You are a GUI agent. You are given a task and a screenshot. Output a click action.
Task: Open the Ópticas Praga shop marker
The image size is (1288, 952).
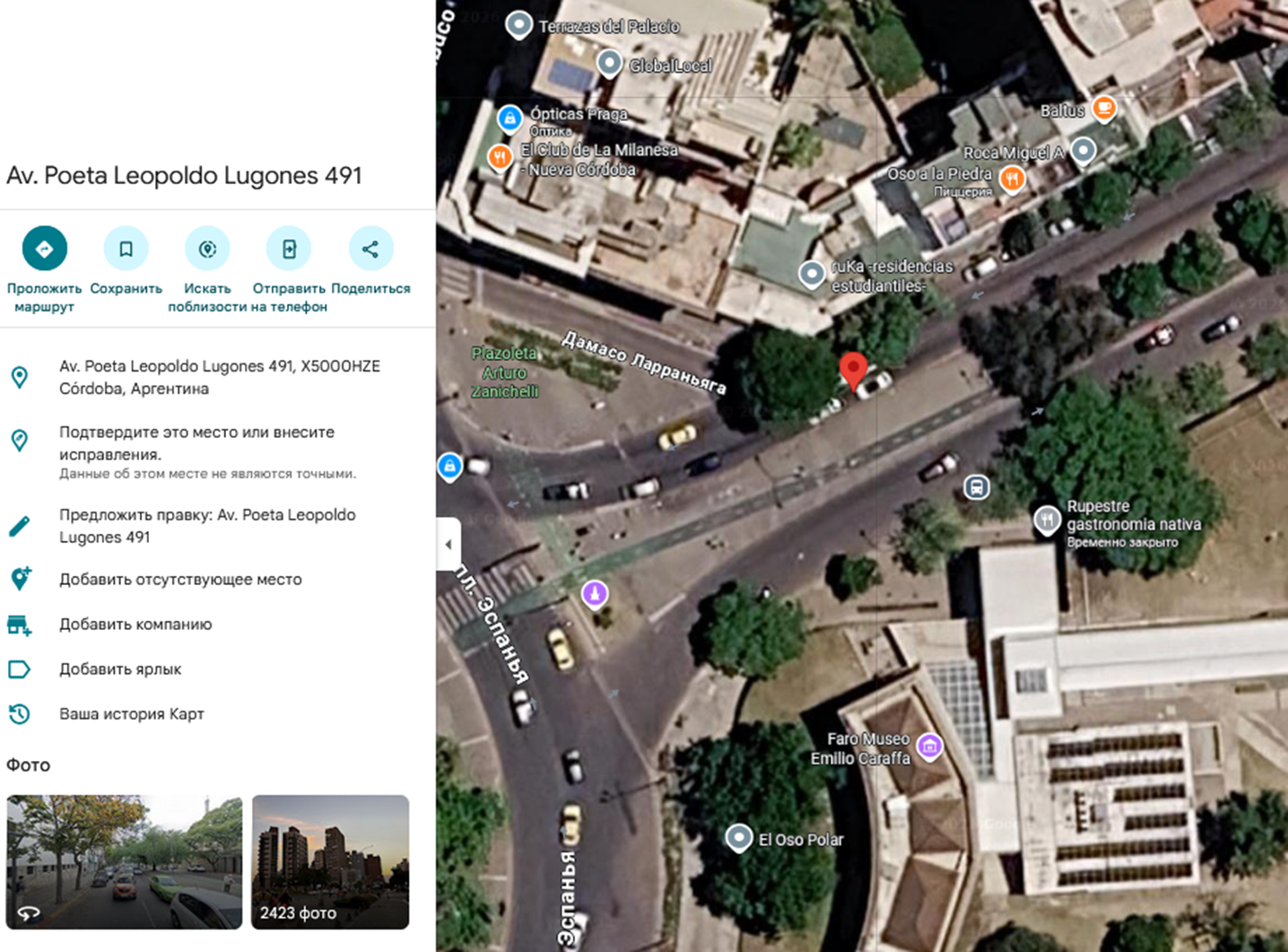[x=509, y=118]
